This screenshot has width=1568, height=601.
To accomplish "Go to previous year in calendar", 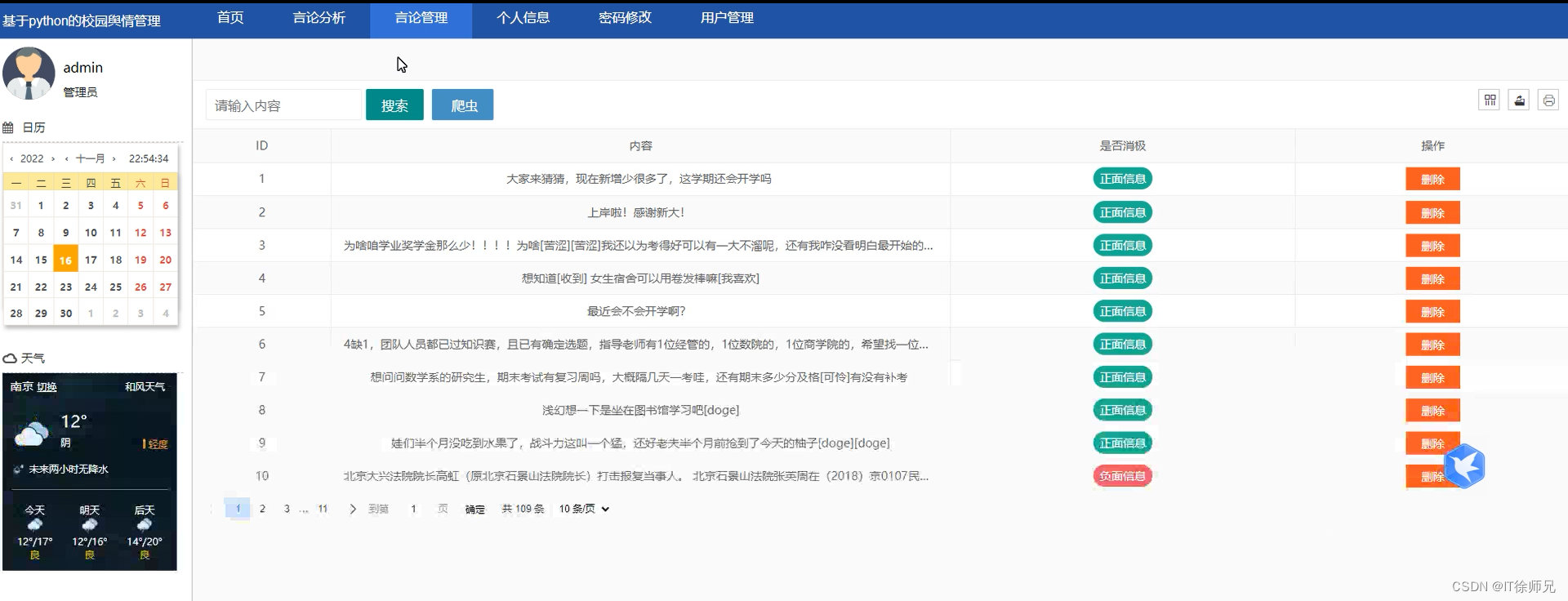I will (x=11, y=158).
